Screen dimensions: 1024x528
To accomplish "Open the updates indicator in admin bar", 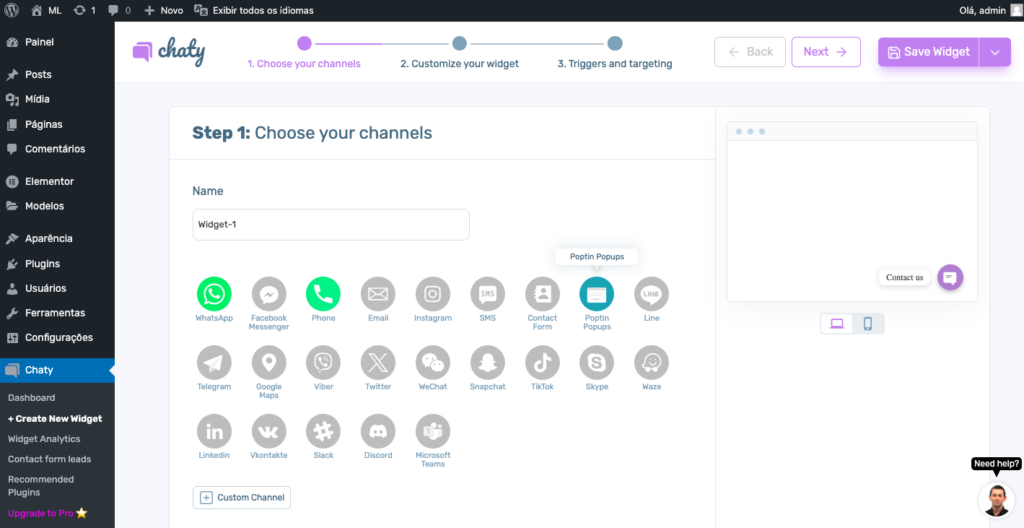I will point(84,10).
